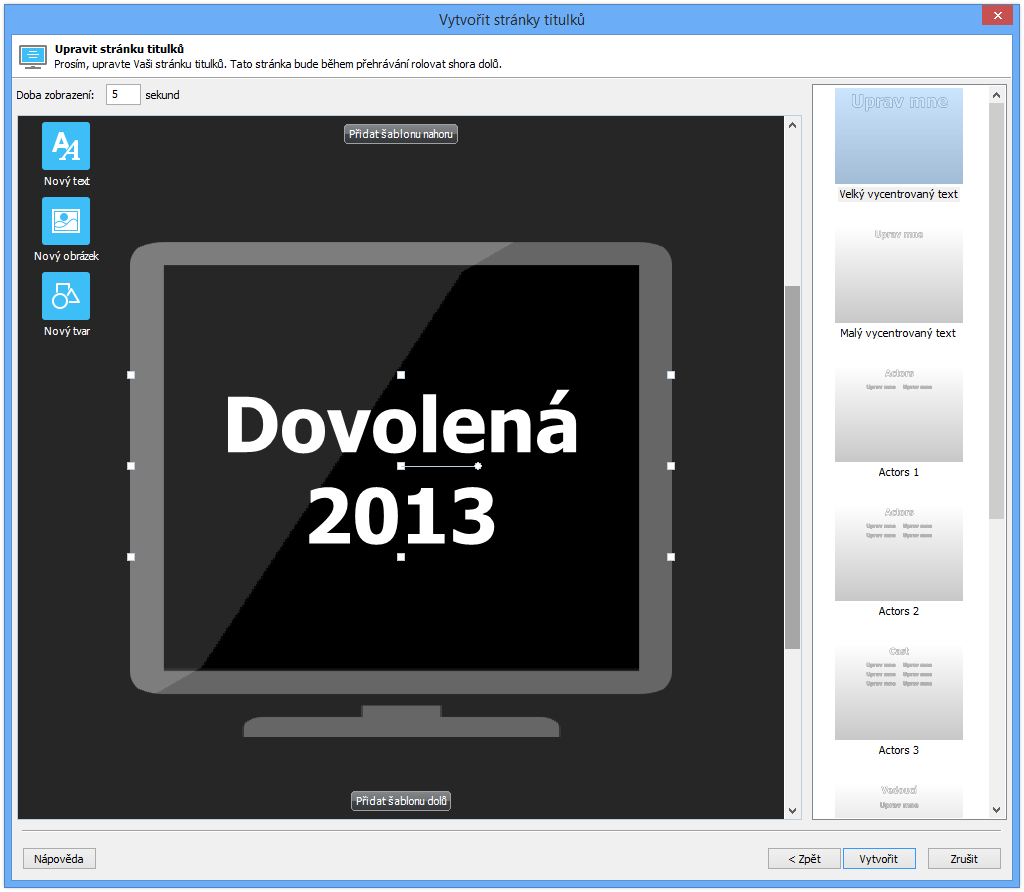Click the Actors 2 label

point(899,611)
